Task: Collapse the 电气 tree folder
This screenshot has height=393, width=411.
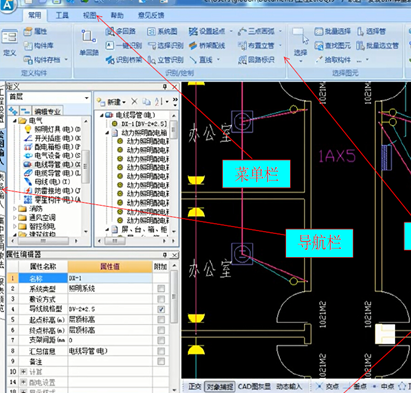Action: click(14, 120)
